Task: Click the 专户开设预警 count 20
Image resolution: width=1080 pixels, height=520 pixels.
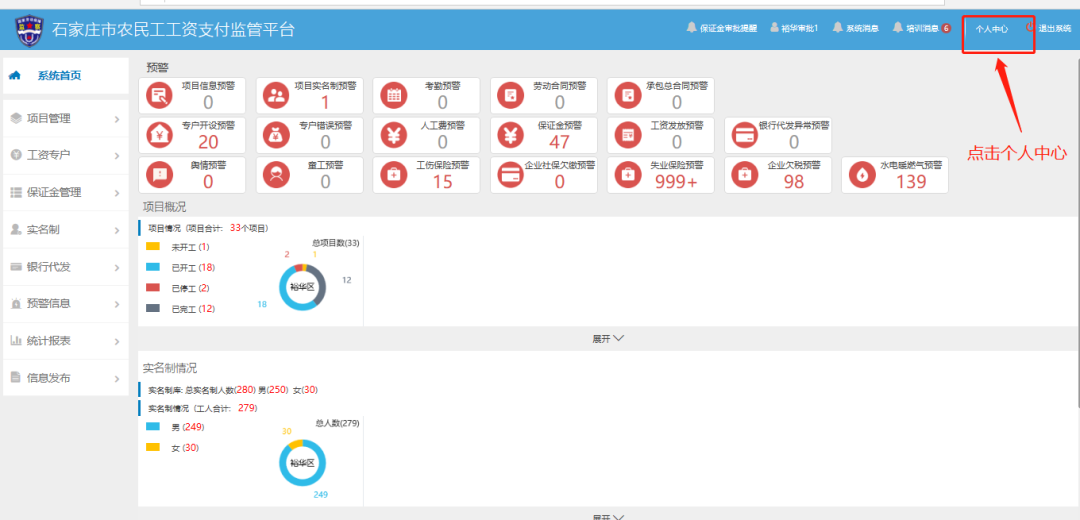Action: coord(208,142)
